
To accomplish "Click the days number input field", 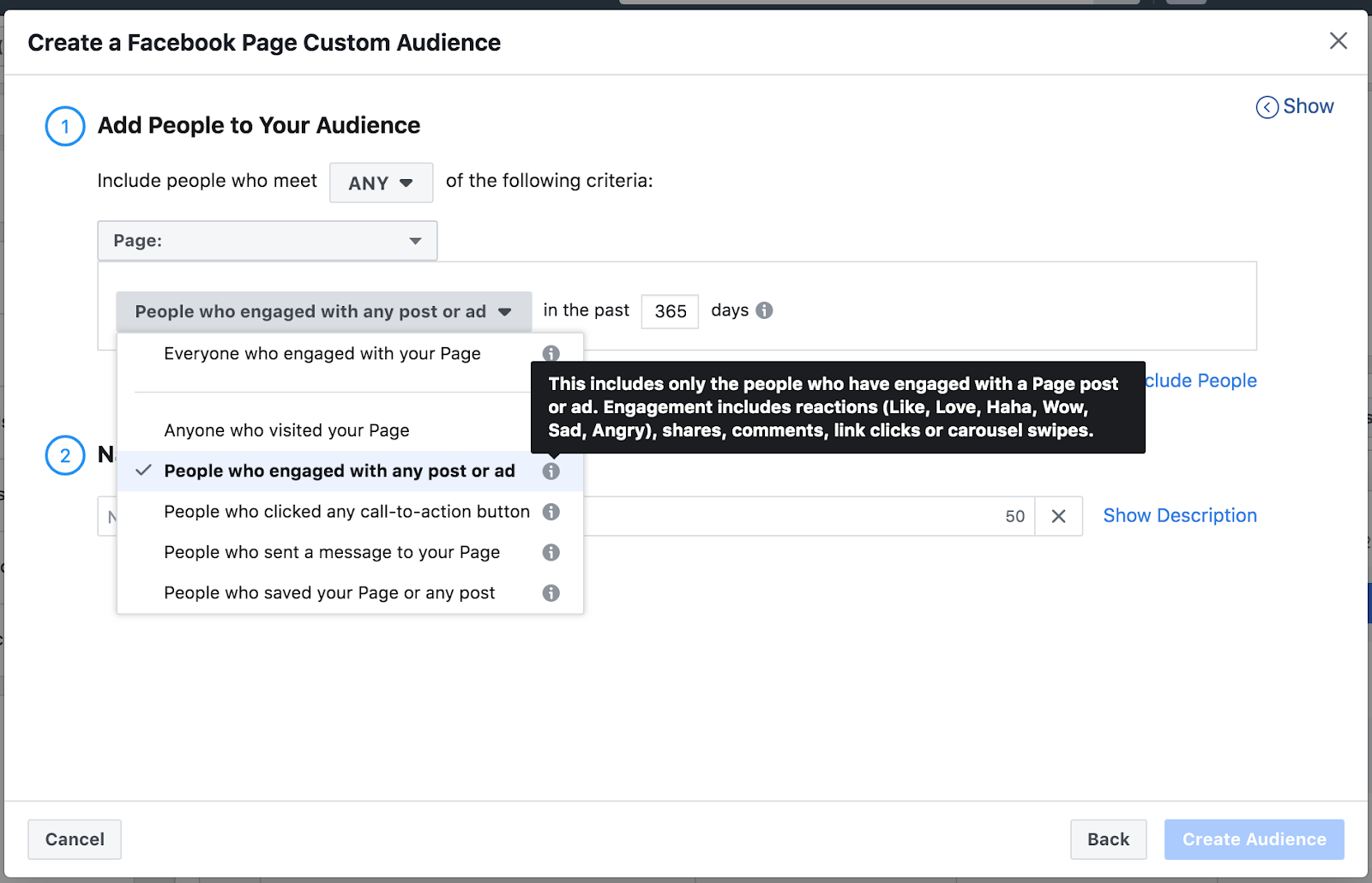I will click(x=670, y=311).
